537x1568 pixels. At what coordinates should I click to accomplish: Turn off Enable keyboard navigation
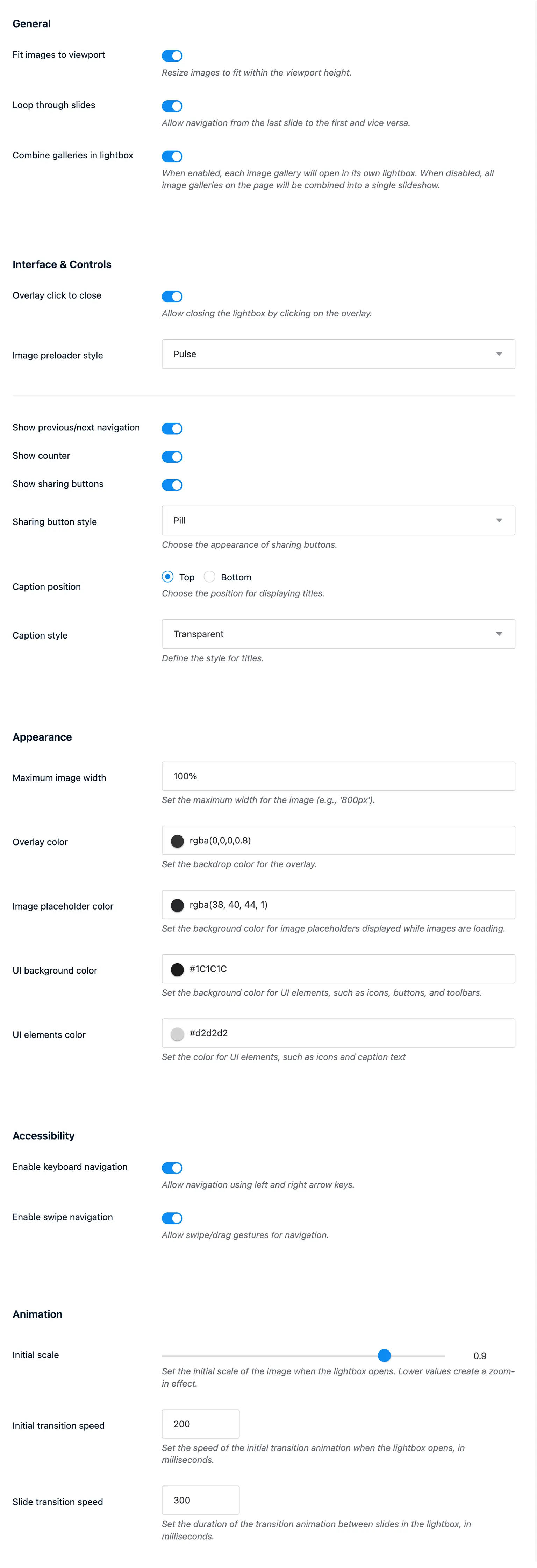coord(172,1168)
